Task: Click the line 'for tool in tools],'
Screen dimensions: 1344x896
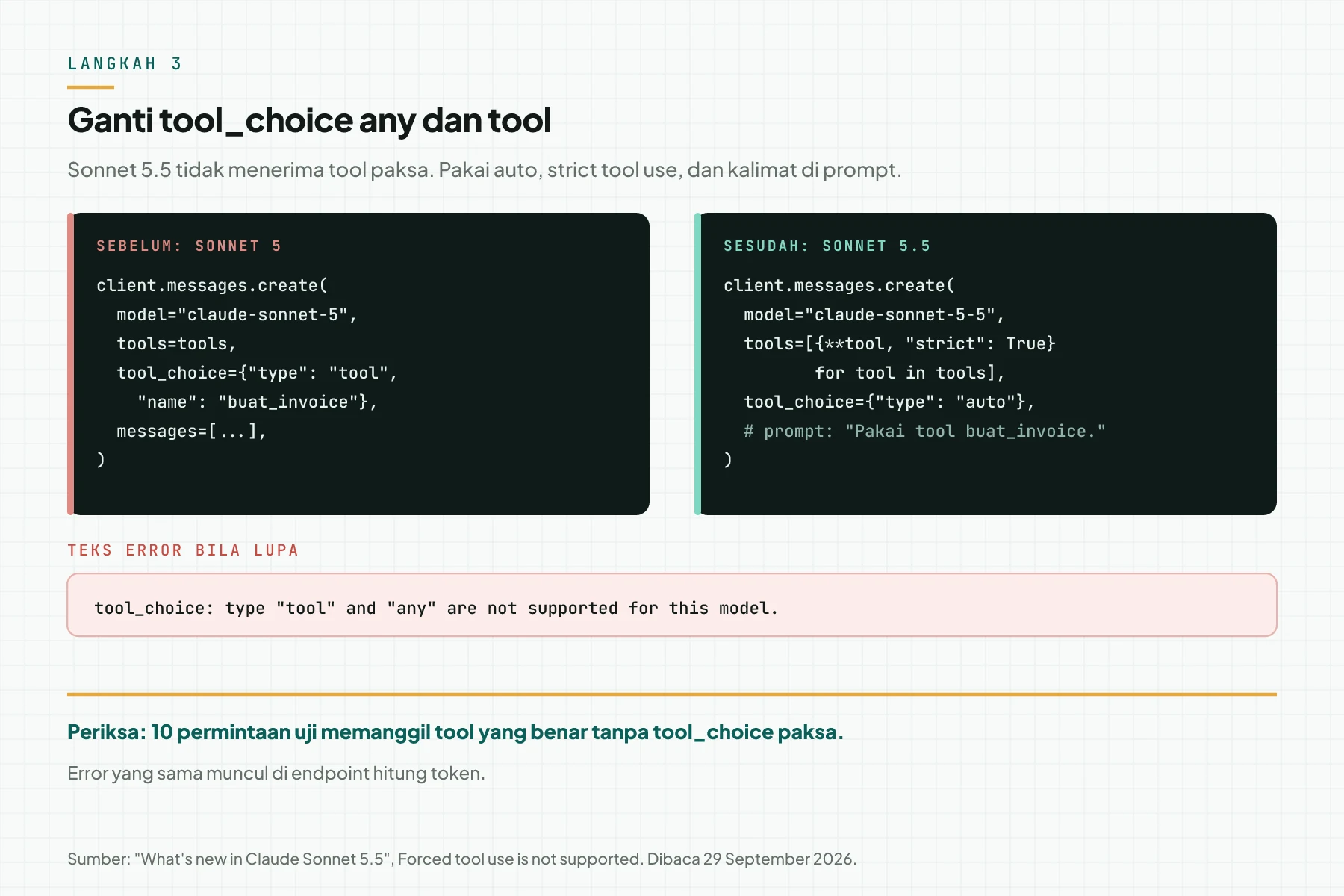Action: point(910,373)
